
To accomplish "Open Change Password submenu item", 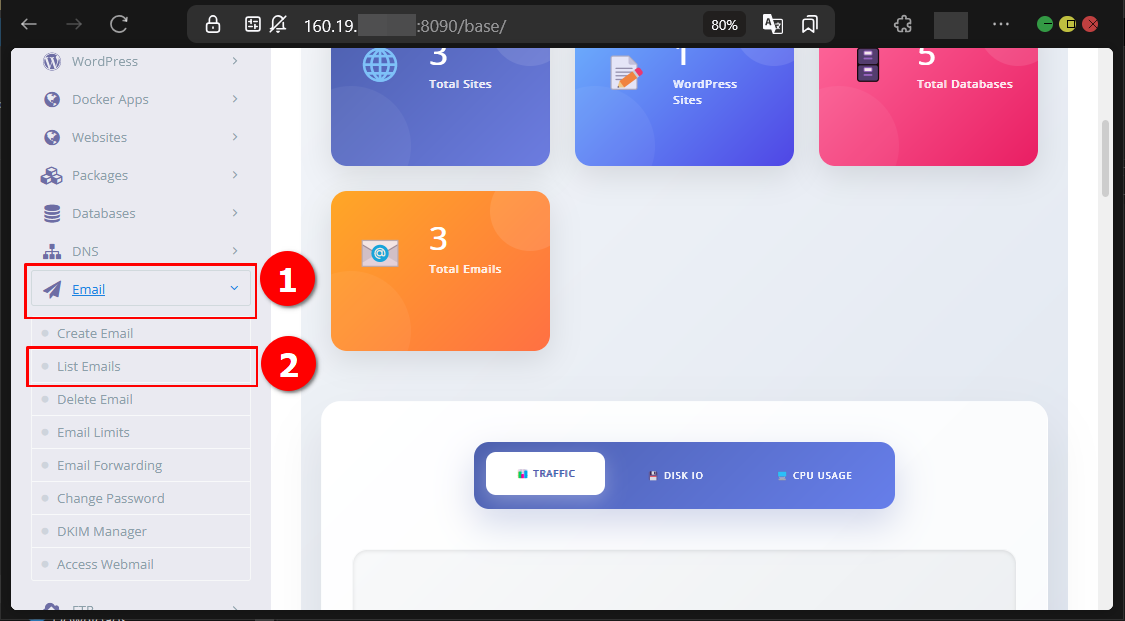I will click(x=141, y=498).
